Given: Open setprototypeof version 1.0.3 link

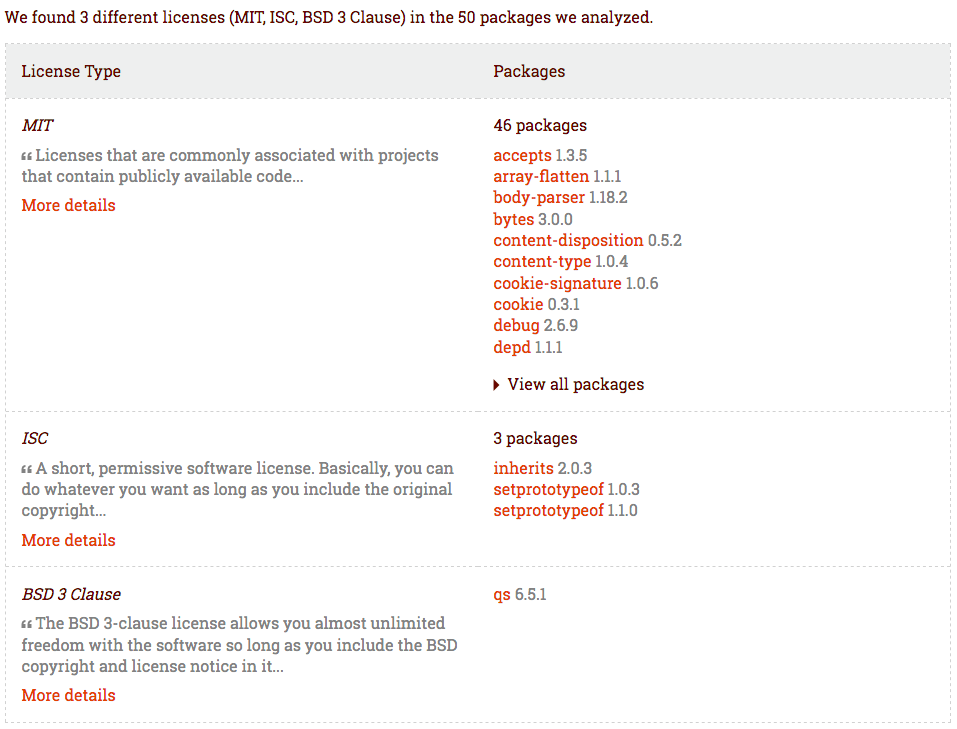Looking at the screenshot, I should [x=548, y=489].
